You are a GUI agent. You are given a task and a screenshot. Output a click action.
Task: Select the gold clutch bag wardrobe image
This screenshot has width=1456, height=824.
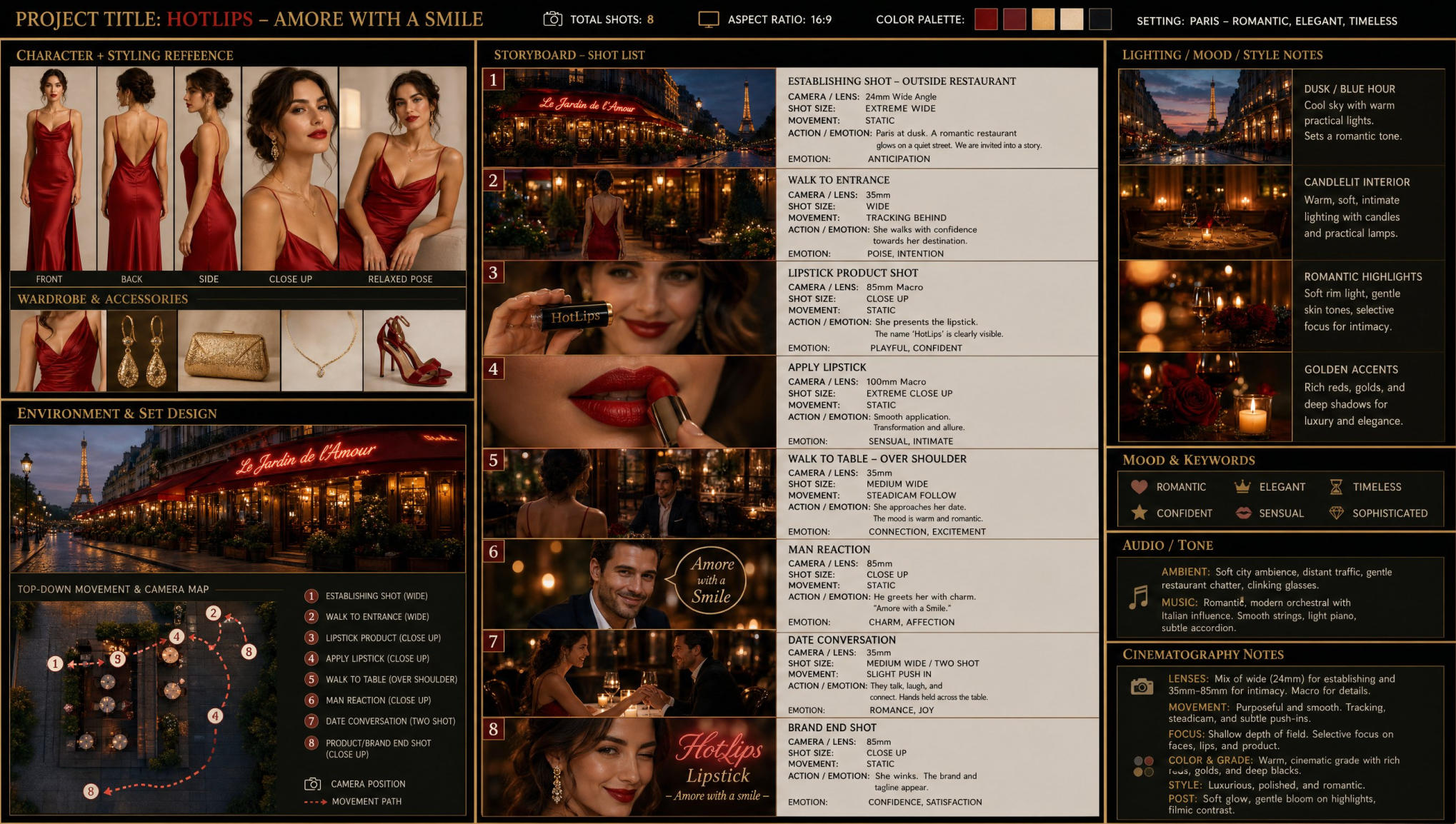click(x=229, y=351)
